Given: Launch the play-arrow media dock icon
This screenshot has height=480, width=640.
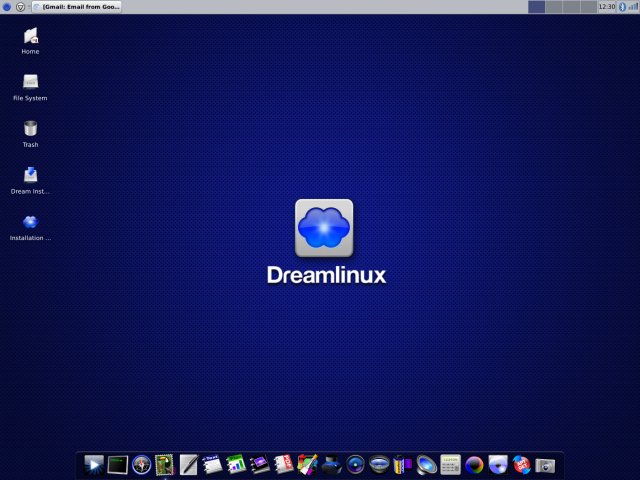Looking at the screenshot, I should point(94,465).
